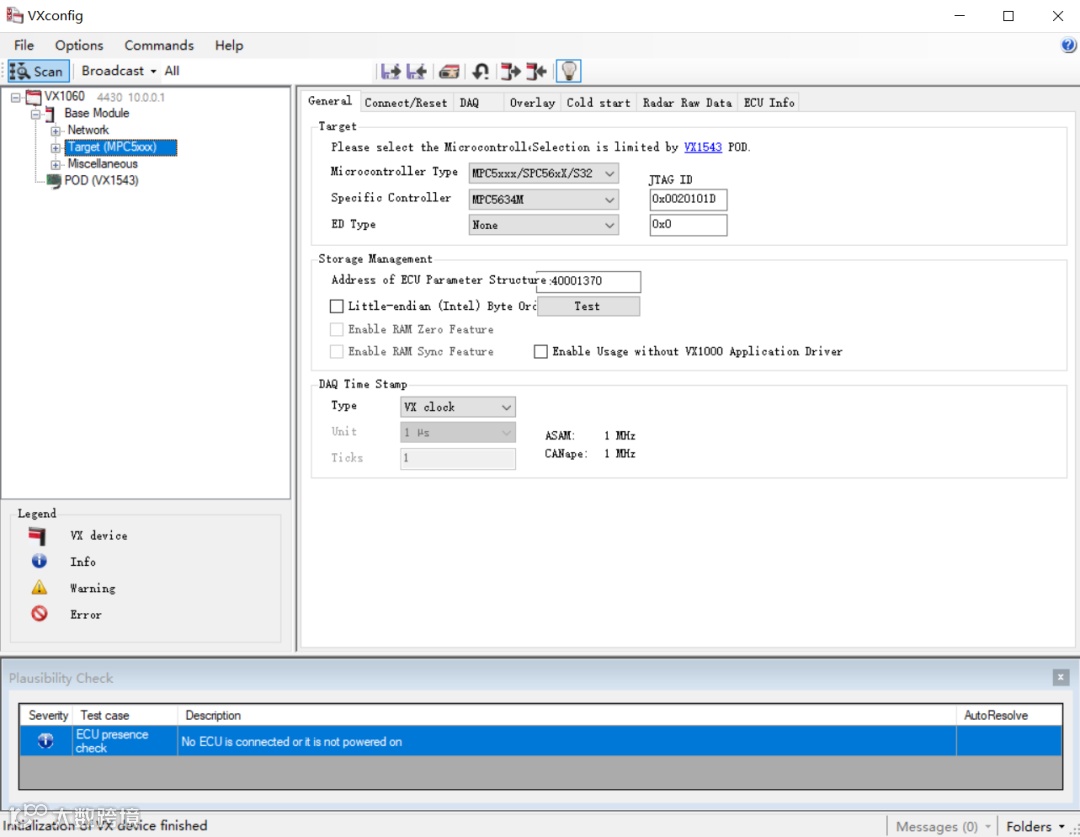
Task: Switch to the Overlay tab
Action: [532, 103]
